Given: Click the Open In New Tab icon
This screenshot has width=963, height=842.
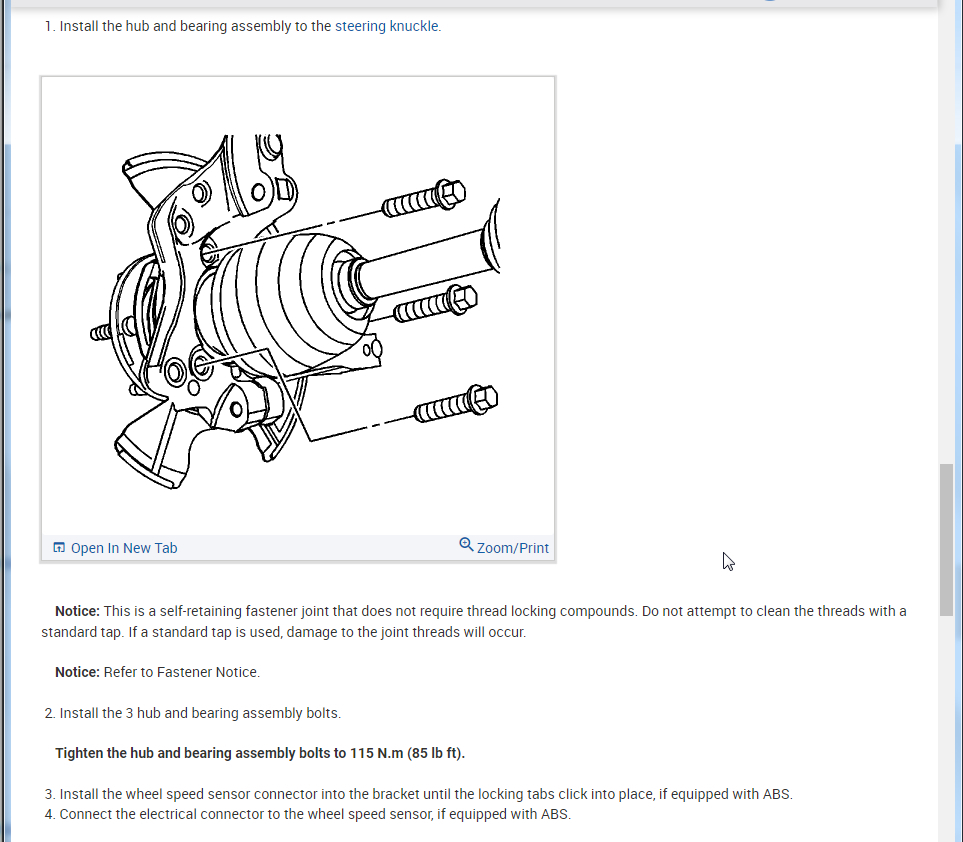Looking at the screenshot, I should pyautogui.click(x=59, y=547).
